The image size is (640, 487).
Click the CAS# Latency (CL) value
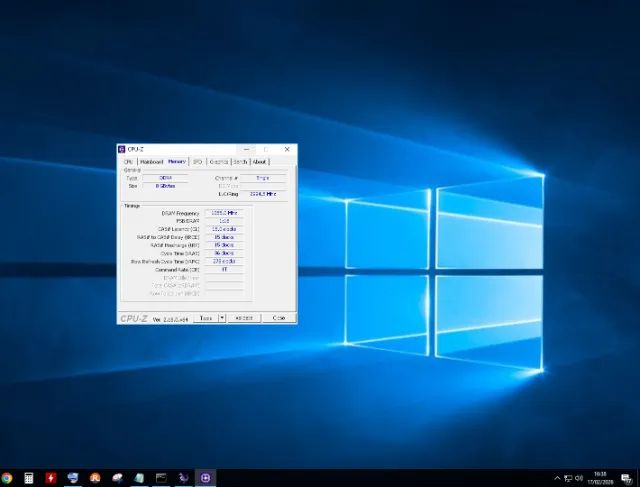(224, 229)
